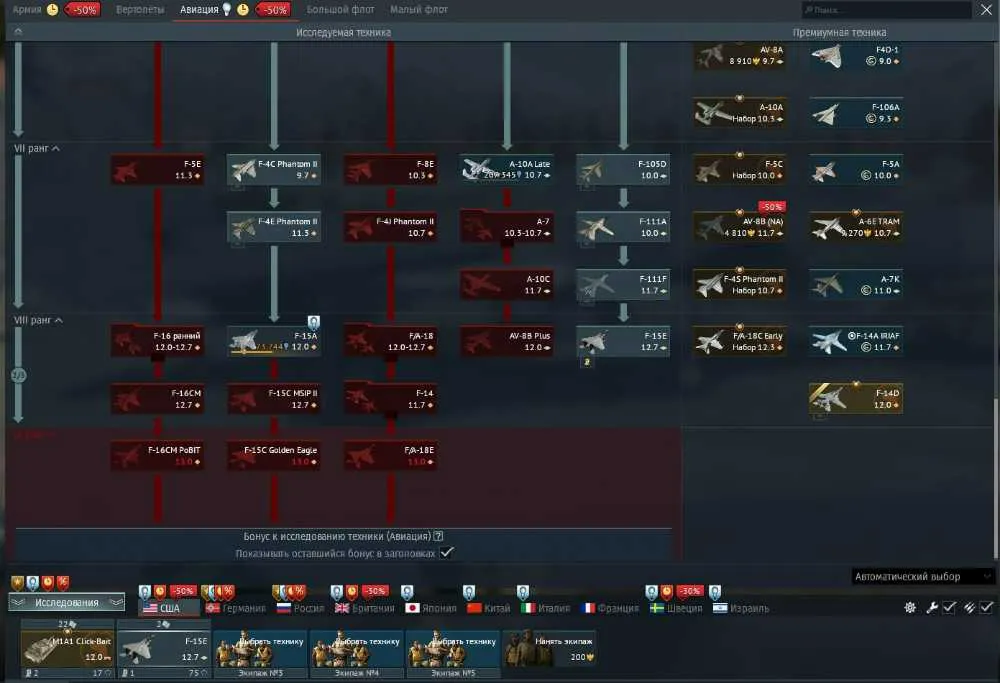Select the F-15C Golden Eagle aircraft
1000x683 pixels.
click(274, 455)
